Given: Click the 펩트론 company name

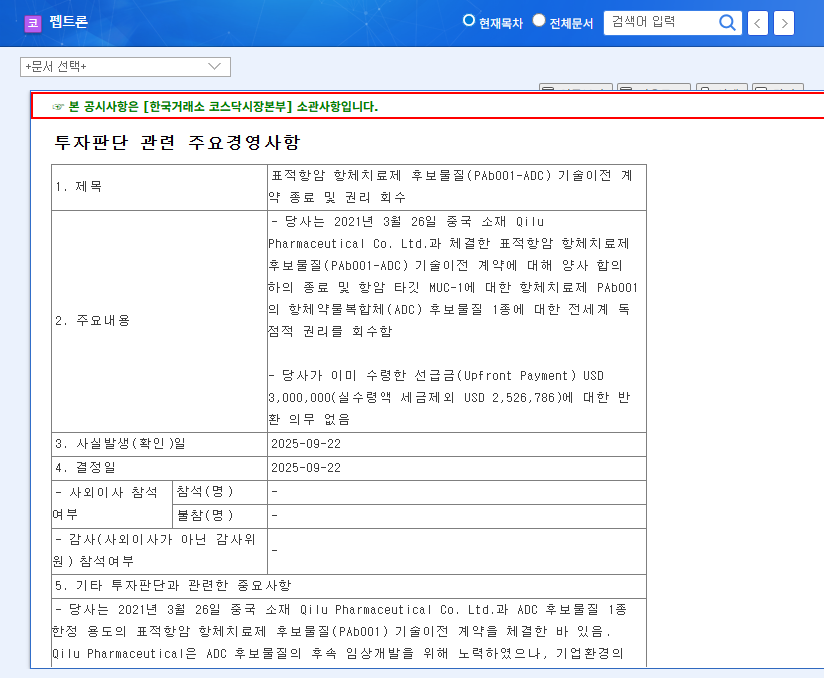Looking at the screenshot, I should [x=69, y=22].
